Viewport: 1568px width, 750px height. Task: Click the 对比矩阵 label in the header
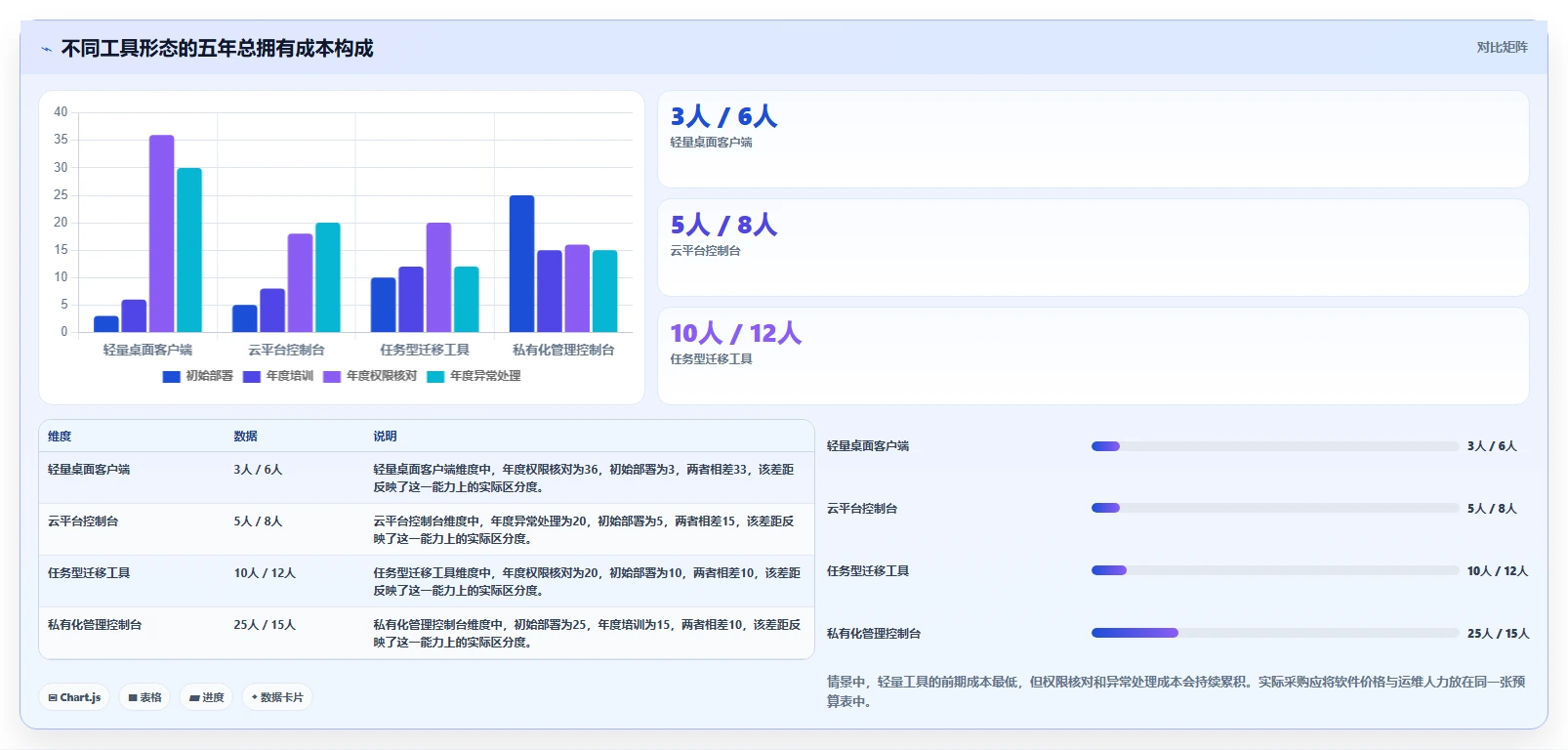coord(1502,47)
